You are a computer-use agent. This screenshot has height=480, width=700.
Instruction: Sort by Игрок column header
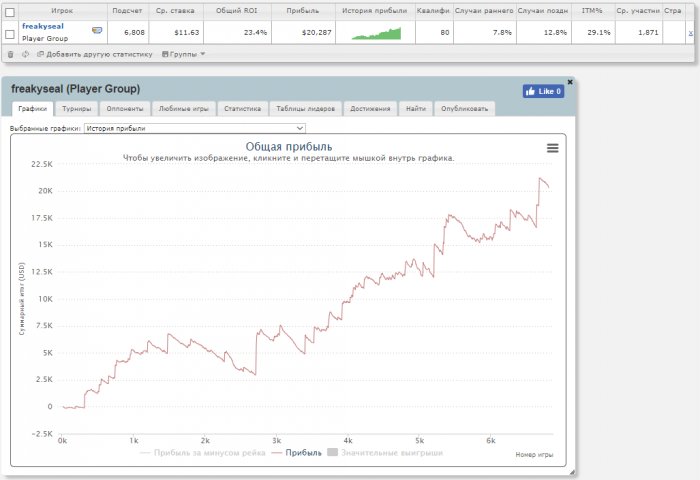(x=62, y=10)
